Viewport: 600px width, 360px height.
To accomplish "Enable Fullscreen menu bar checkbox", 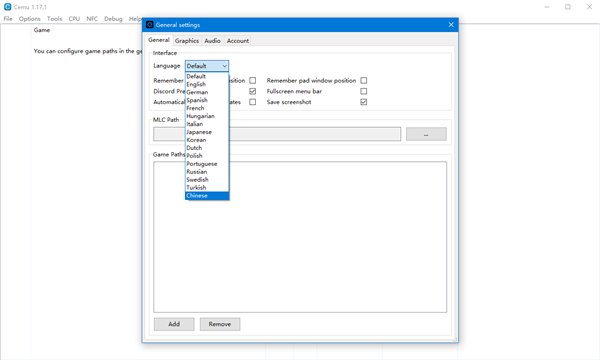I will click(364, 91).
